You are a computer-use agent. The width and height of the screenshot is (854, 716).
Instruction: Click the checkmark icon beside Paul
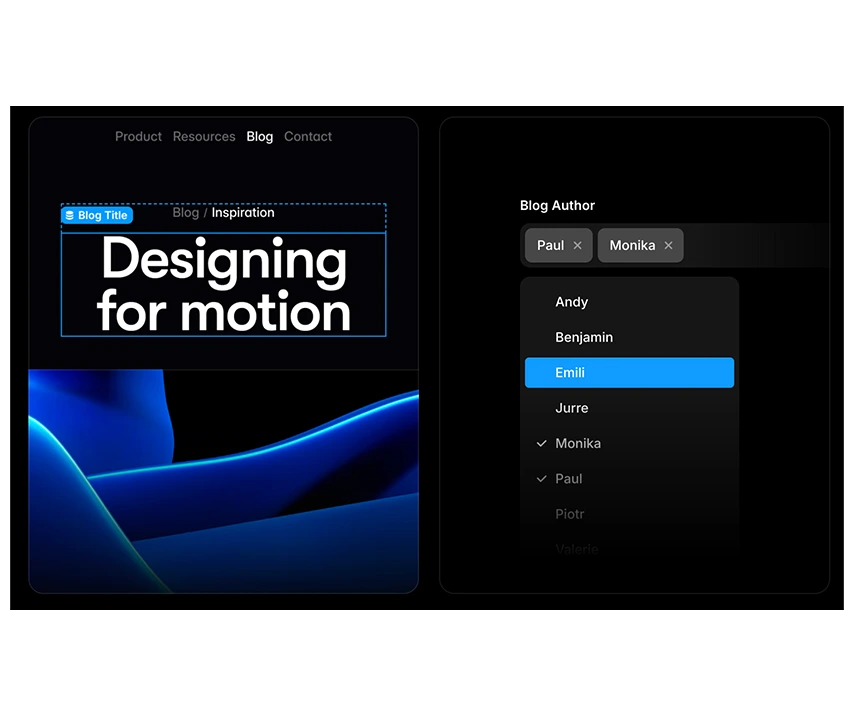pyautogui.click(x=541, y=478)
